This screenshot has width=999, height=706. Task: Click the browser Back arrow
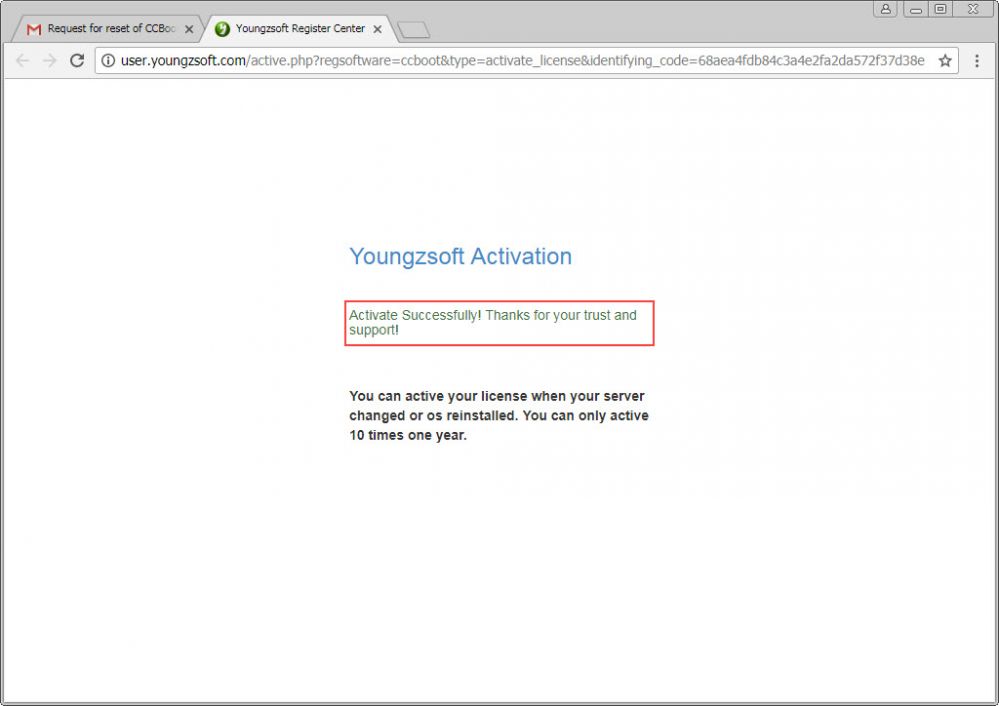pyautogui.click(x=22, y=61)
